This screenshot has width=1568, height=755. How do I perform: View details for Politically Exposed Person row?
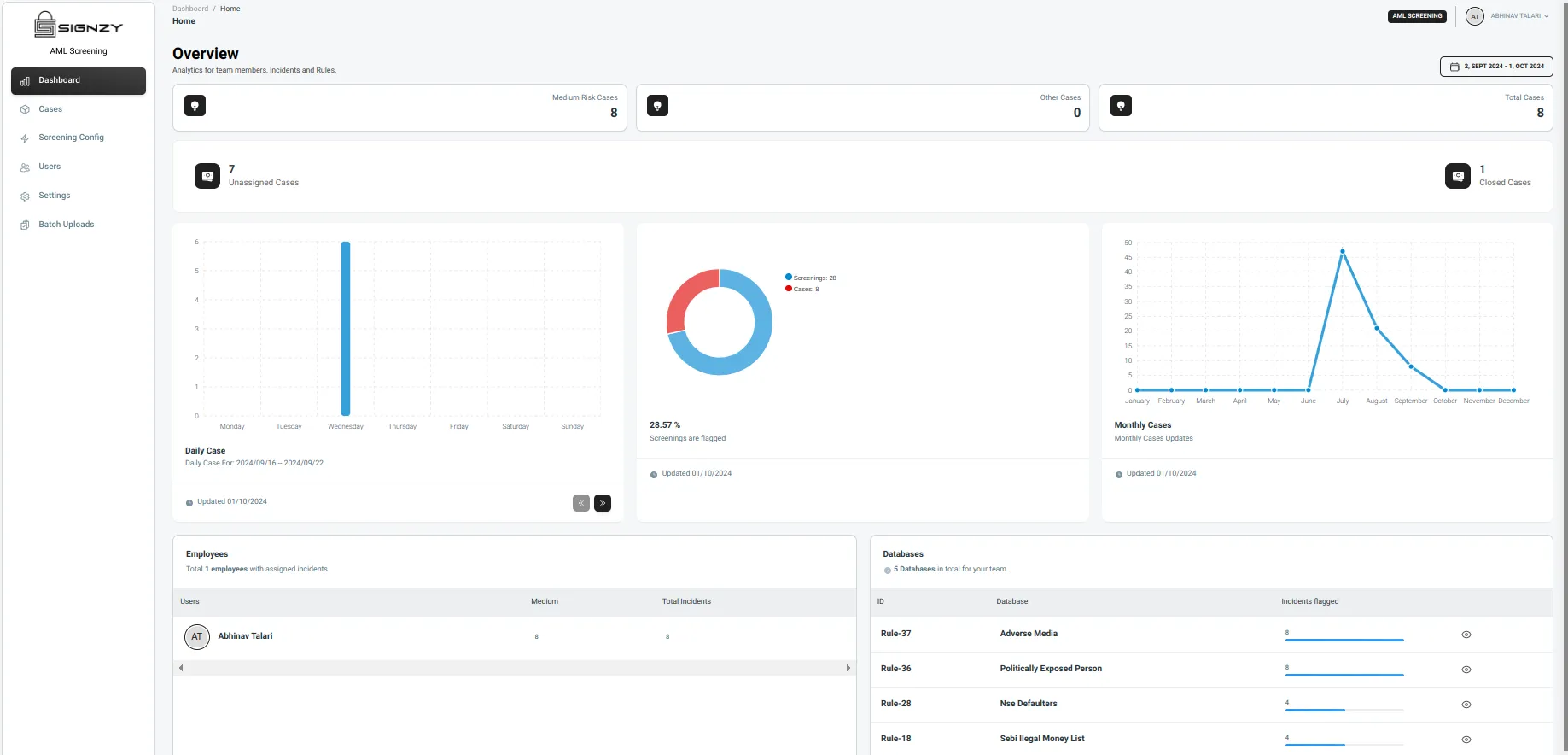pyautogui.click(x=1466, y=670)
